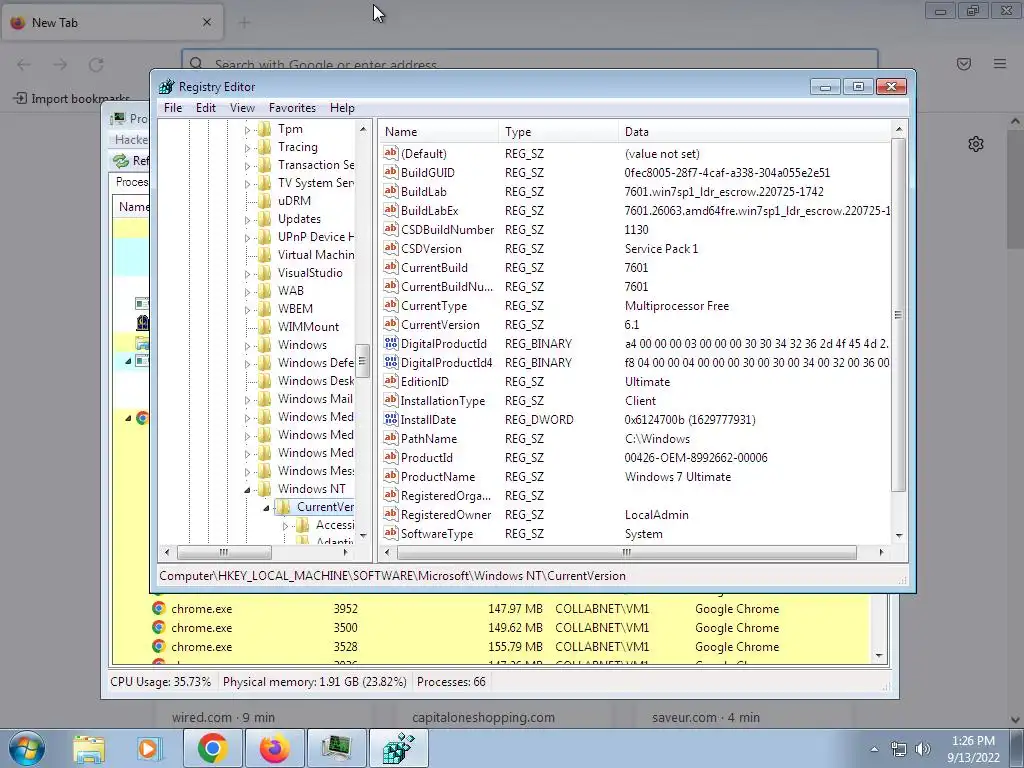
Task: Collapse the CurrentVersion registry key
Action: click(266, 507)
